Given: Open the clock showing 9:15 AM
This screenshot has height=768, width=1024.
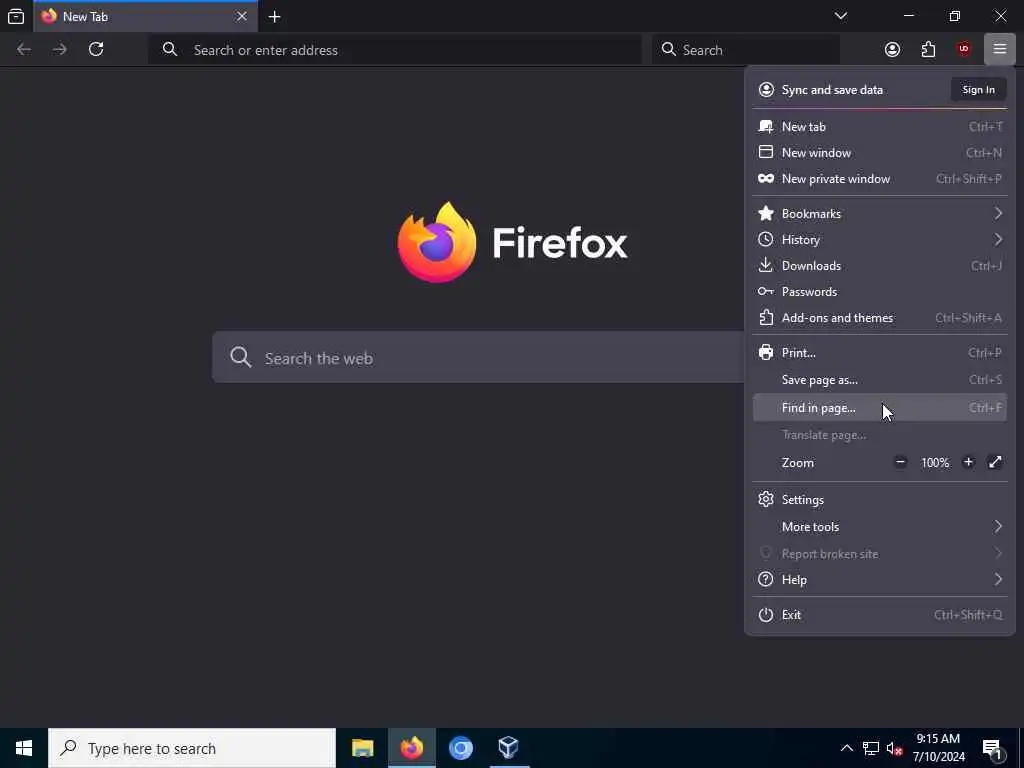Looking at the screenshot, I should 938,748.
